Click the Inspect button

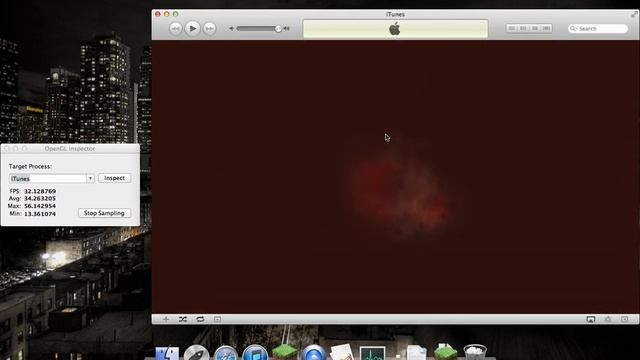114,178
